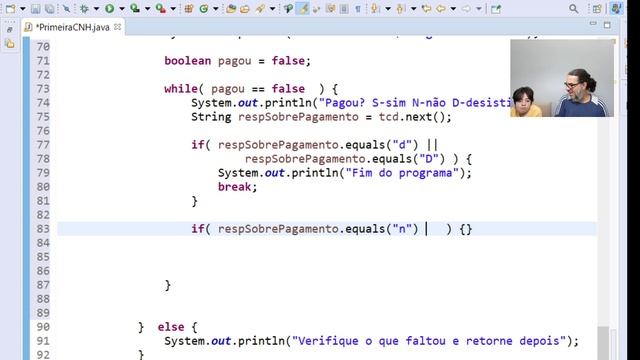
Task: Run the program with green play icon
Action: pyautogui.click(x=109, y=9)
